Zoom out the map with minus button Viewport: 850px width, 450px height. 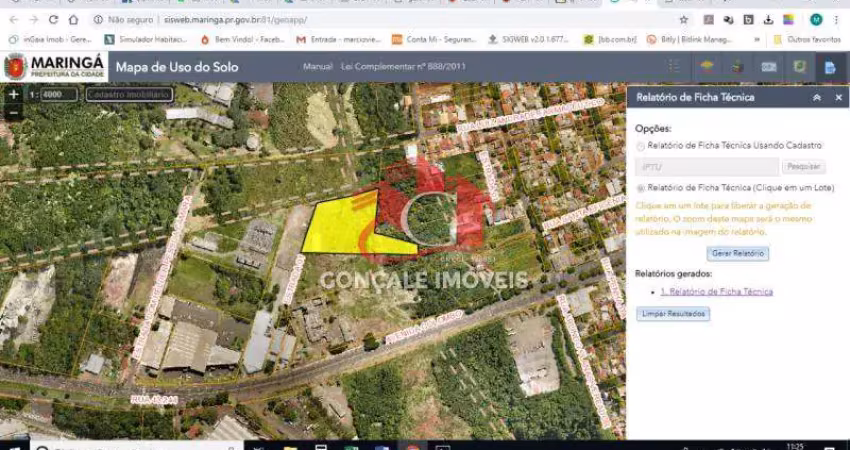tap(14, 112)
